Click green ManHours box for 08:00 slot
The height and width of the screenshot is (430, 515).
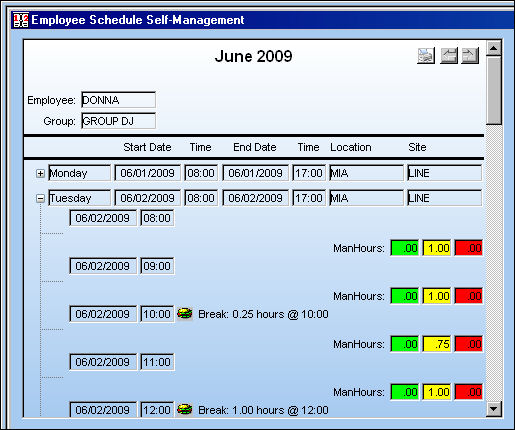click(404, 248)
